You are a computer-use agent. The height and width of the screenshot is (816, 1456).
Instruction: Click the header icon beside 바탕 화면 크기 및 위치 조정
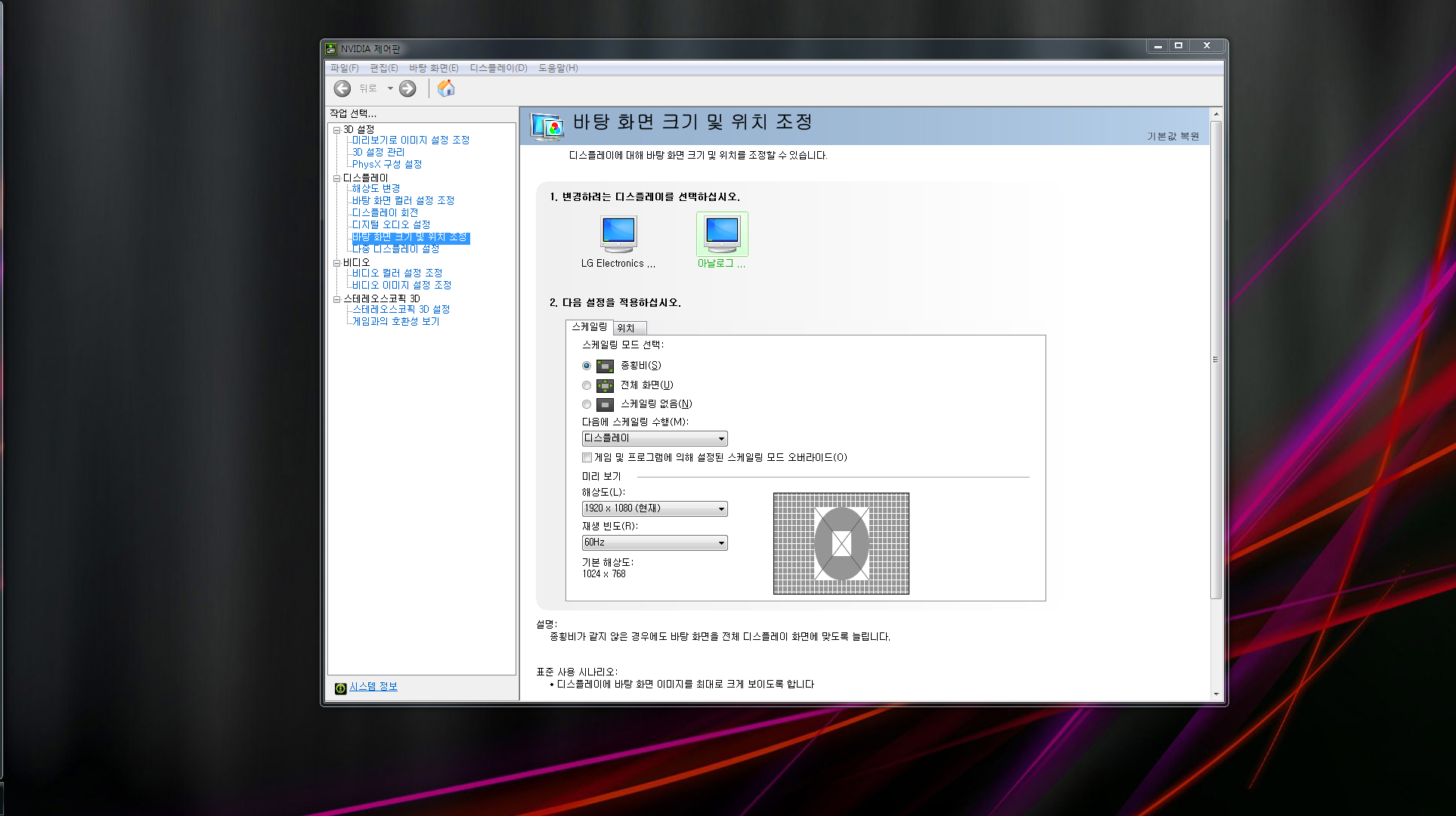547,126
